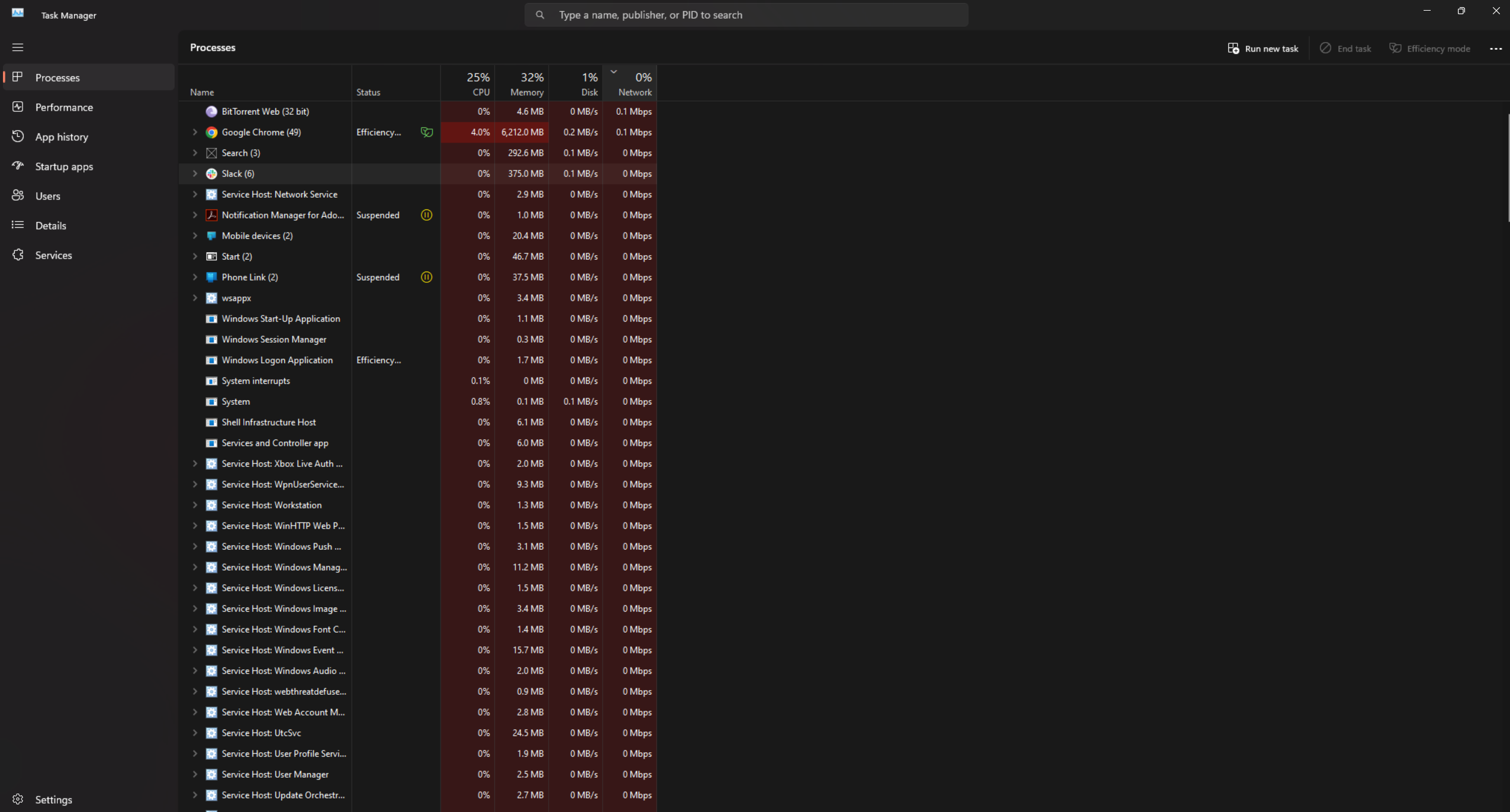This screenshot has width=1510, height=812.
Task: Click the Performance sidebar icon
Action: [18, 107]
